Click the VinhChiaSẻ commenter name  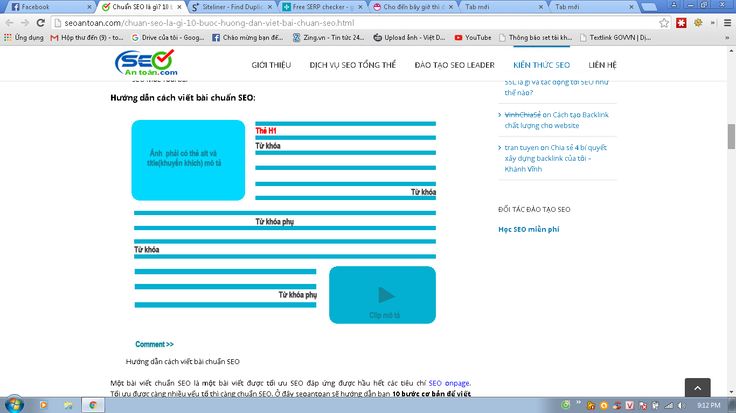point(522,115)
